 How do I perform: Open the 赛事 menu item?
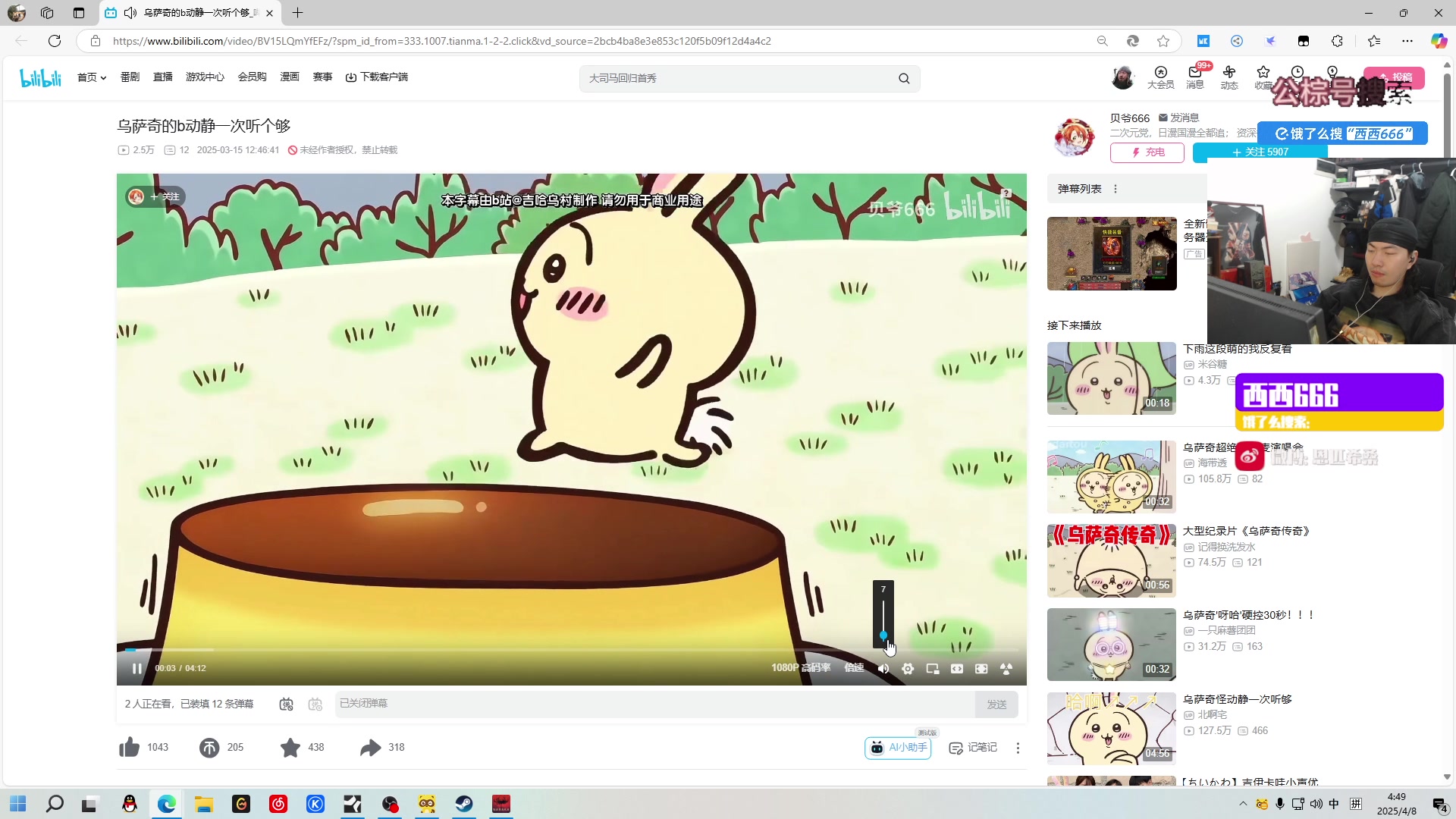coord(322,77)
